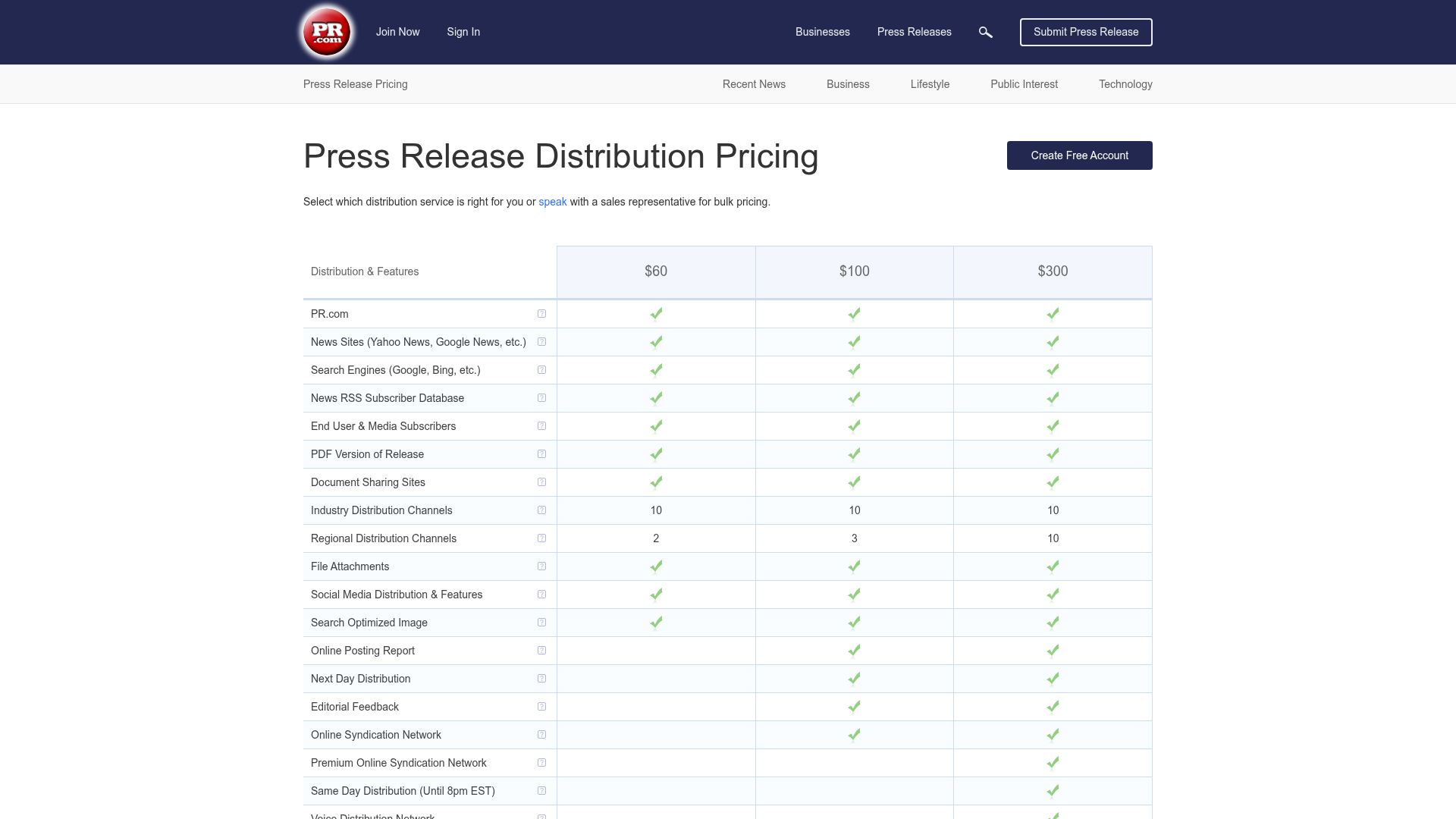Screen dimensions: 1456x819
Task: Click help icon for End User & Media Subscribers
Action: tap(541, 426)
